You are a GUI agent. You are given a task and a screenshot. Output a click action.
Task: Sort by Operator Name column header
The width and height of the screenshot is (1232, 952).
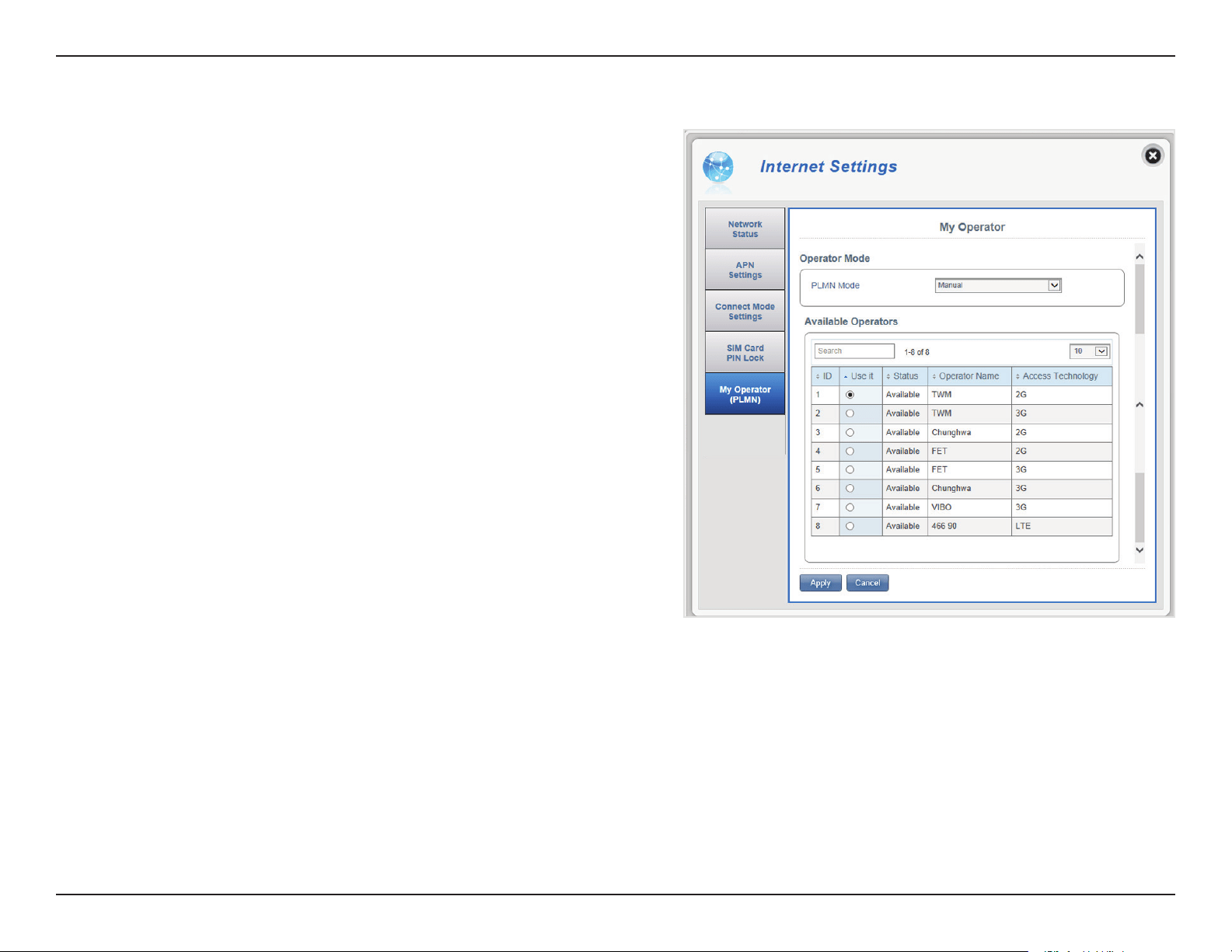[x=969, y=376]
